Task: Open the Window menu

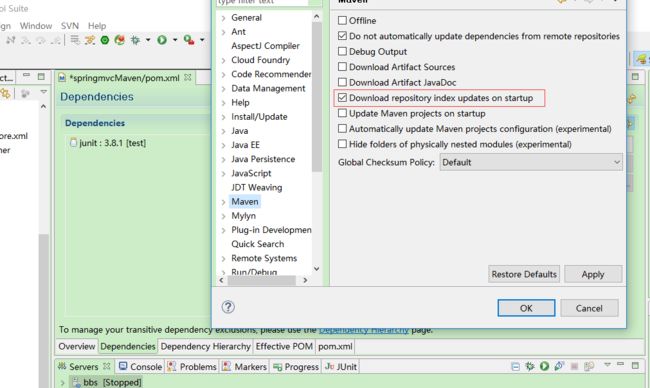Action: [x=36, y=26]
